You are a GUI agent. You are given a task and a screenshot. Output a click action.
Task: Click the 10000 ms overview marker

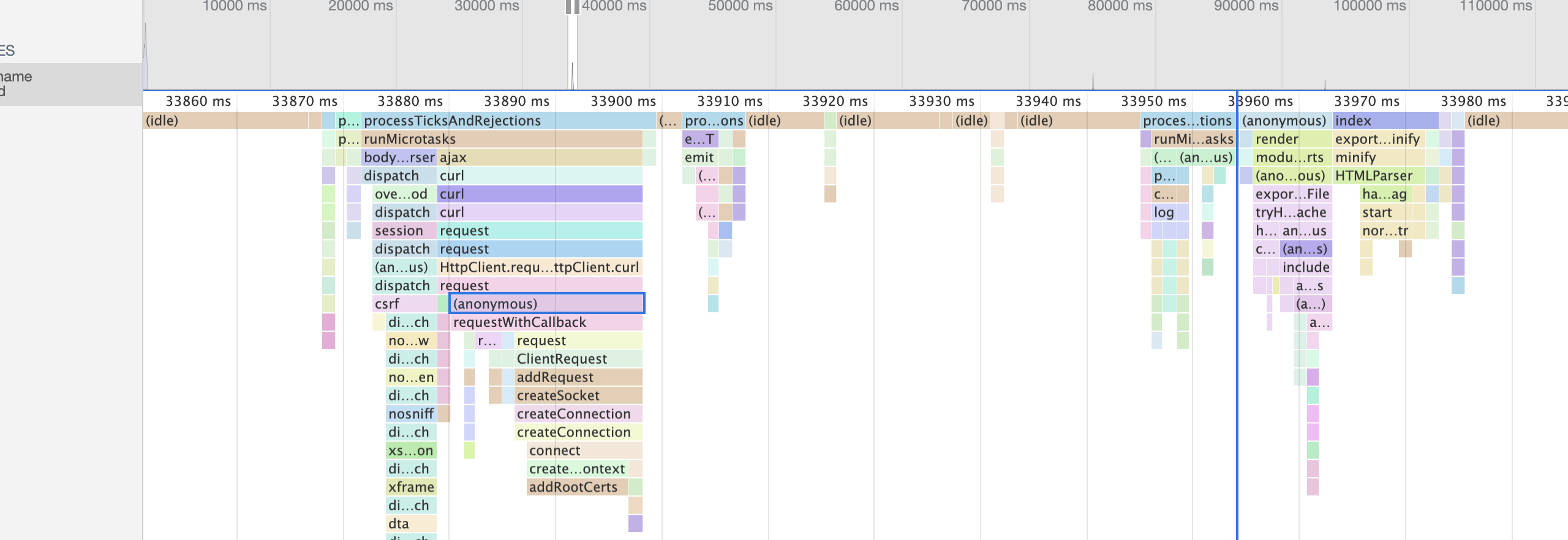point(235,6)
